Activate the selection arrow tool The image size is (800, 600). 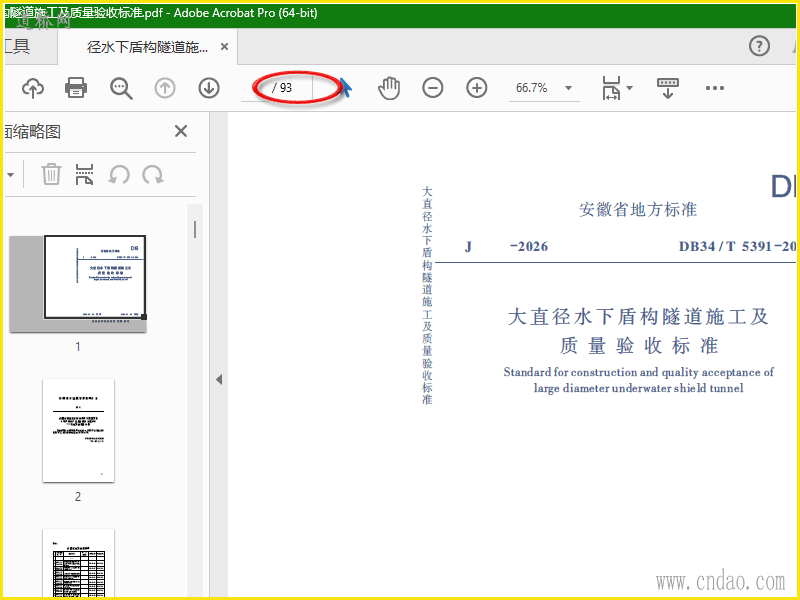coord(345,88)
